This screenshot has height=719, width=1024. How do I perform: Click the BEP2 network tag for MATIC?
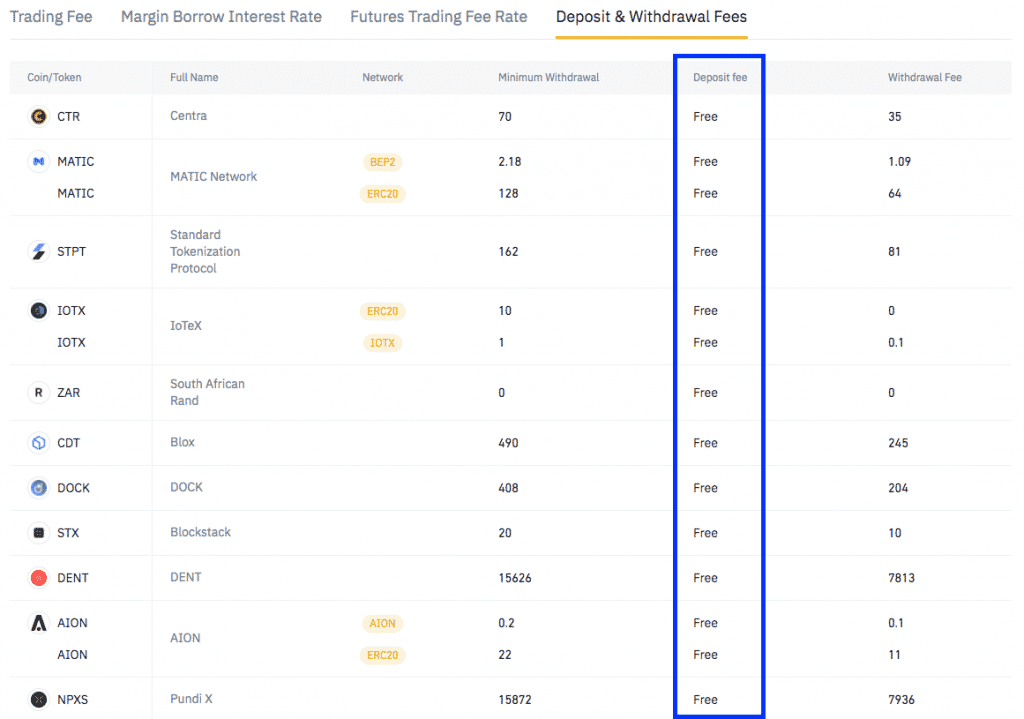[x=382, y=162]
